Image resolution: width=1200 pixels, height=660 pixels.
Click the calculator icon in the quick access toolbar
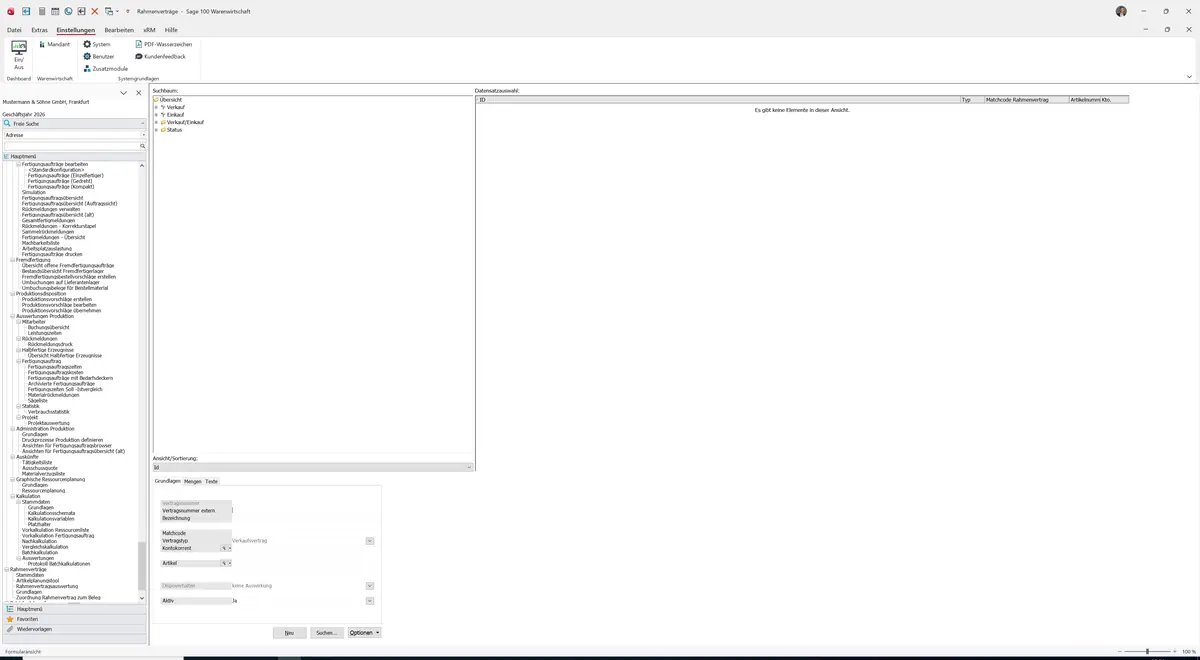[x=40, y=11]
